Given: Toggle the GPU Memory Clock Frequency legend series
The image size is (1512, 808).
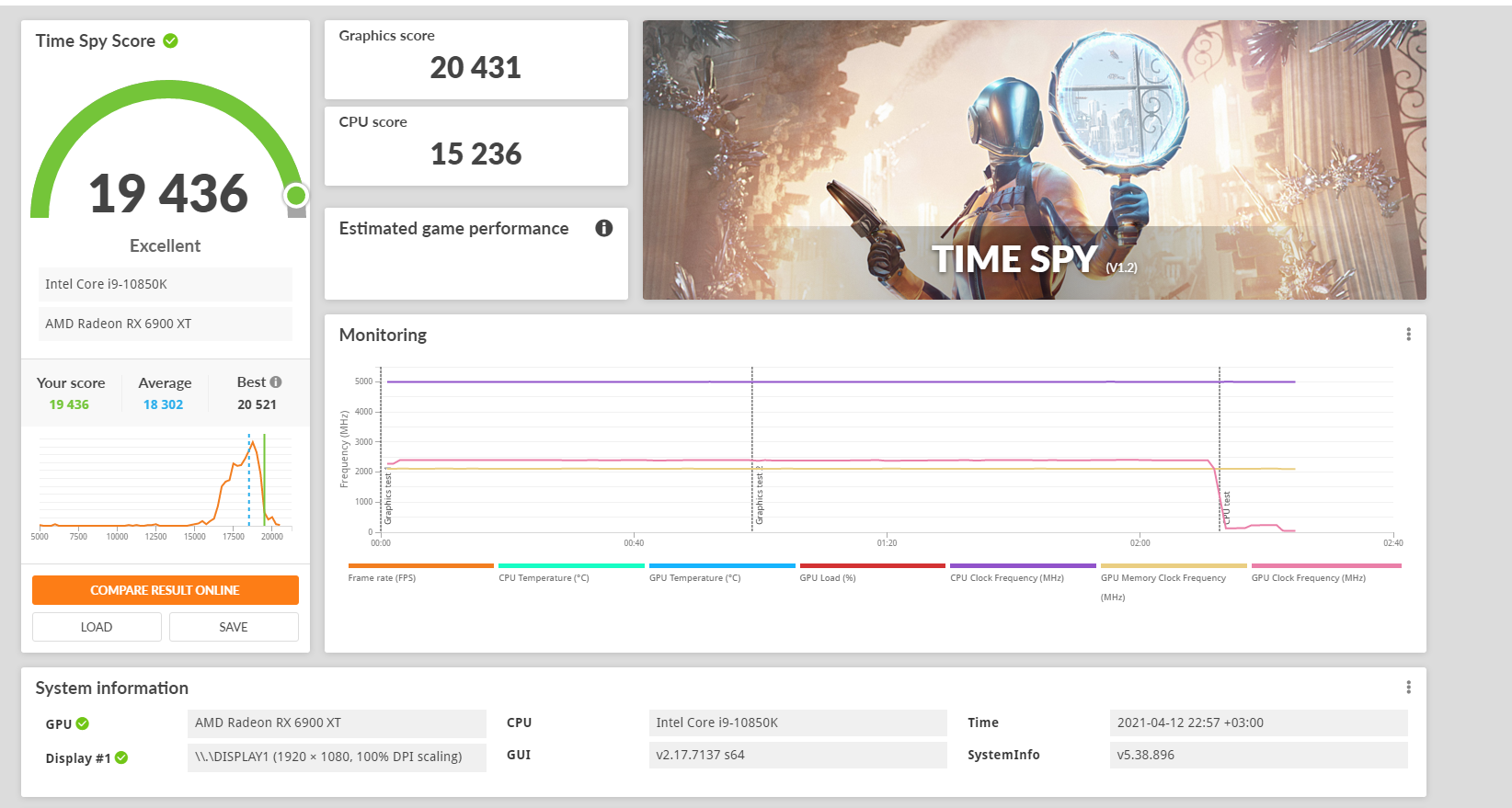Looking at the screenshot, I should [1174, 582].
